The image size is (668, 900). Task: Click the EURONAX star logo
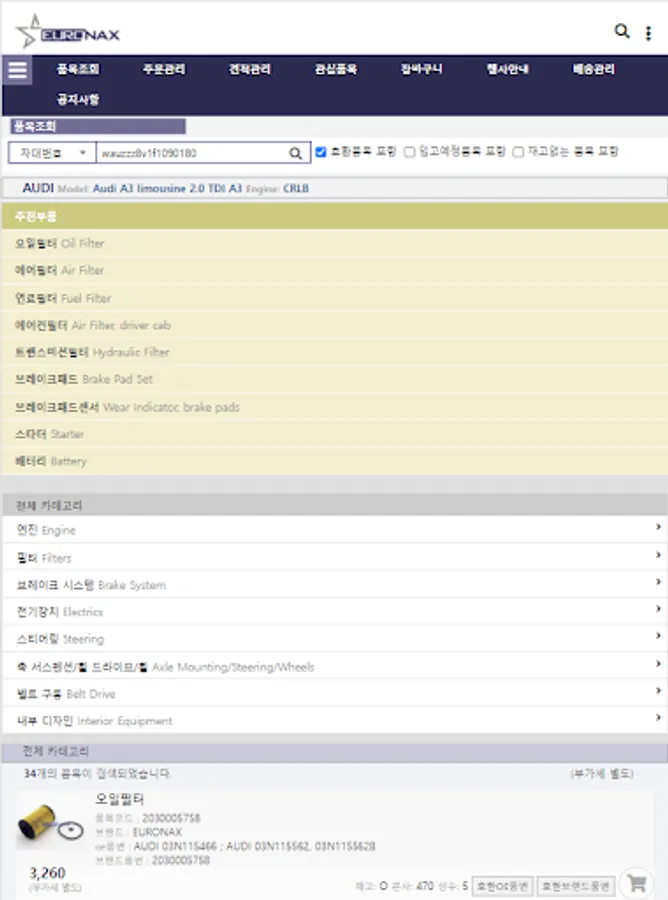[67, 32]
